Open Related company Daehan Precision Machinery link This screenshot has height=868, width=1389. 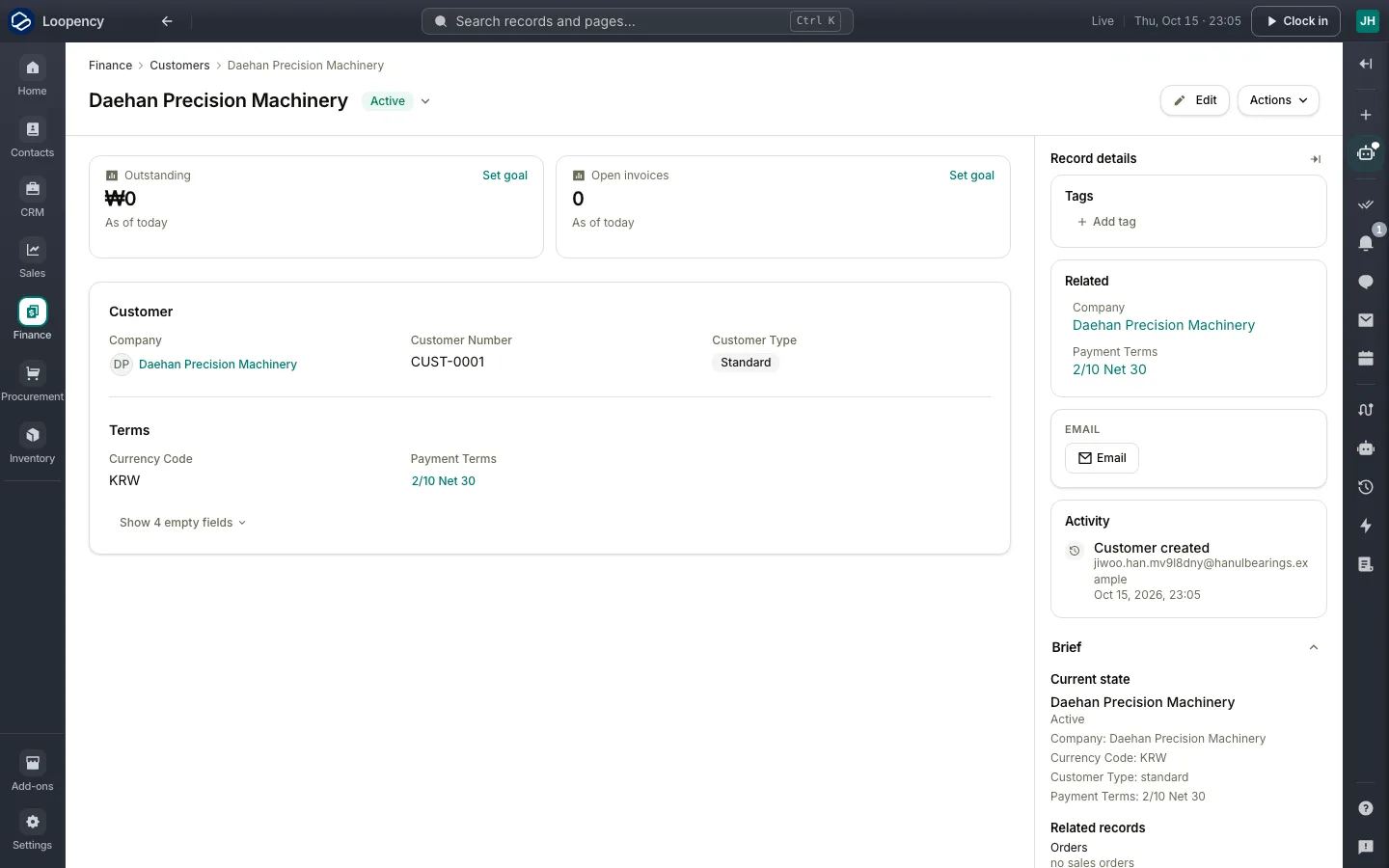coord(1163,326)
